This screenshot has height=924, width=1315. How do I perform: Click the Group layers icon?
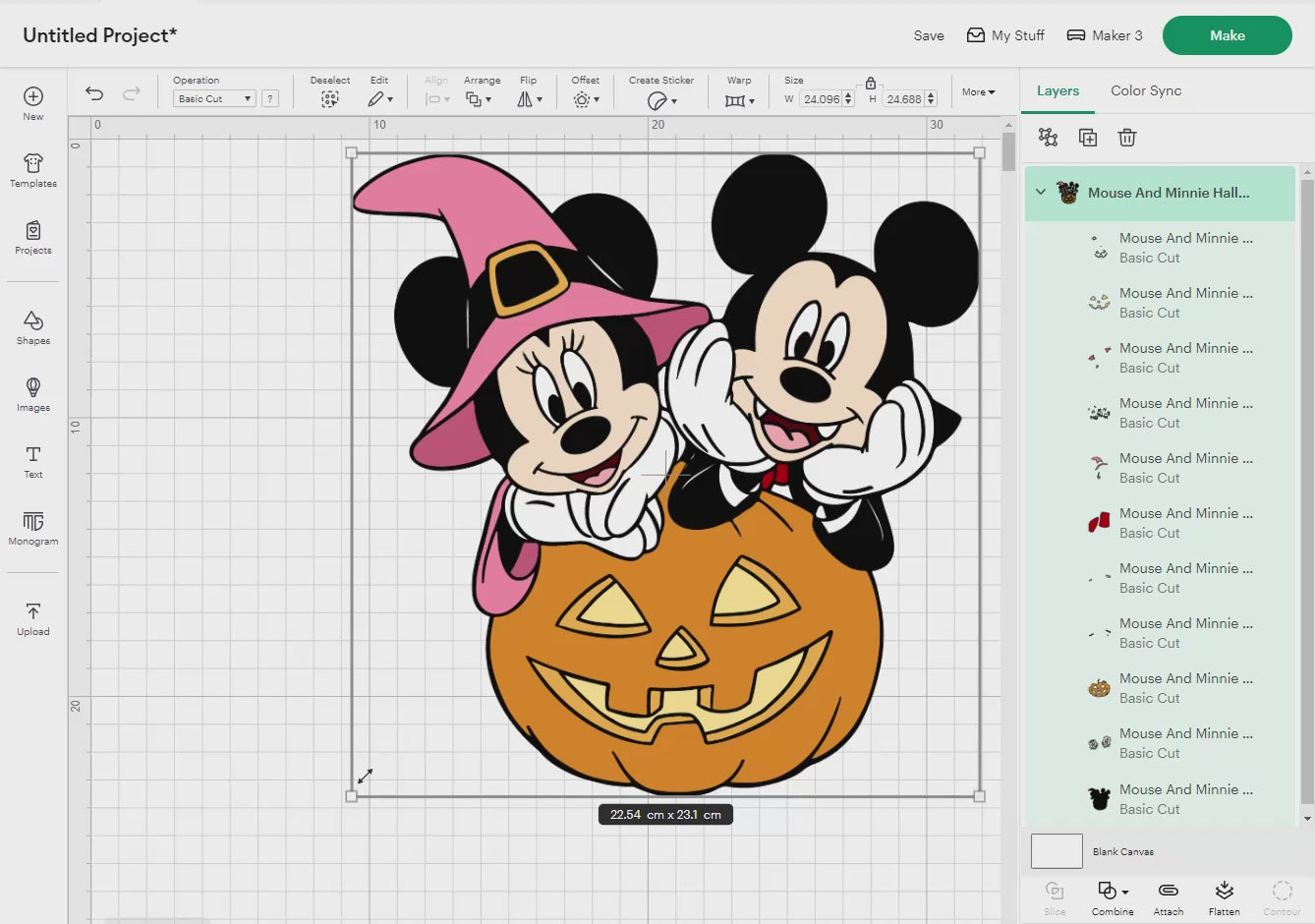pyautogui.click(x=1049, y=138)
